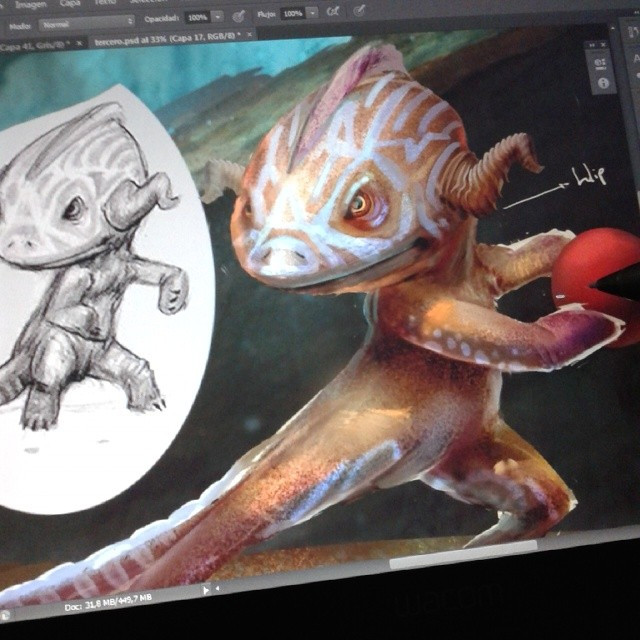Open the Modo blending mode dropdown
Screen dimensions: 640x640
point(87,23)
